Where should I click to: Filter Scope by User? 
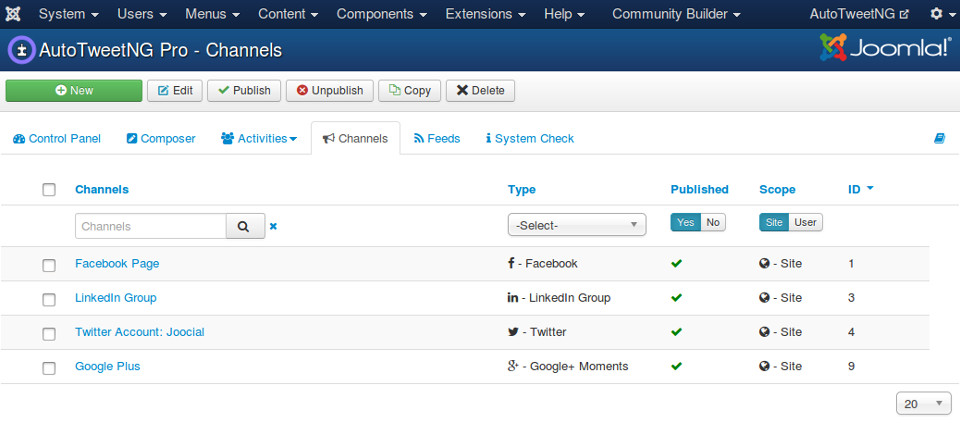806,222
